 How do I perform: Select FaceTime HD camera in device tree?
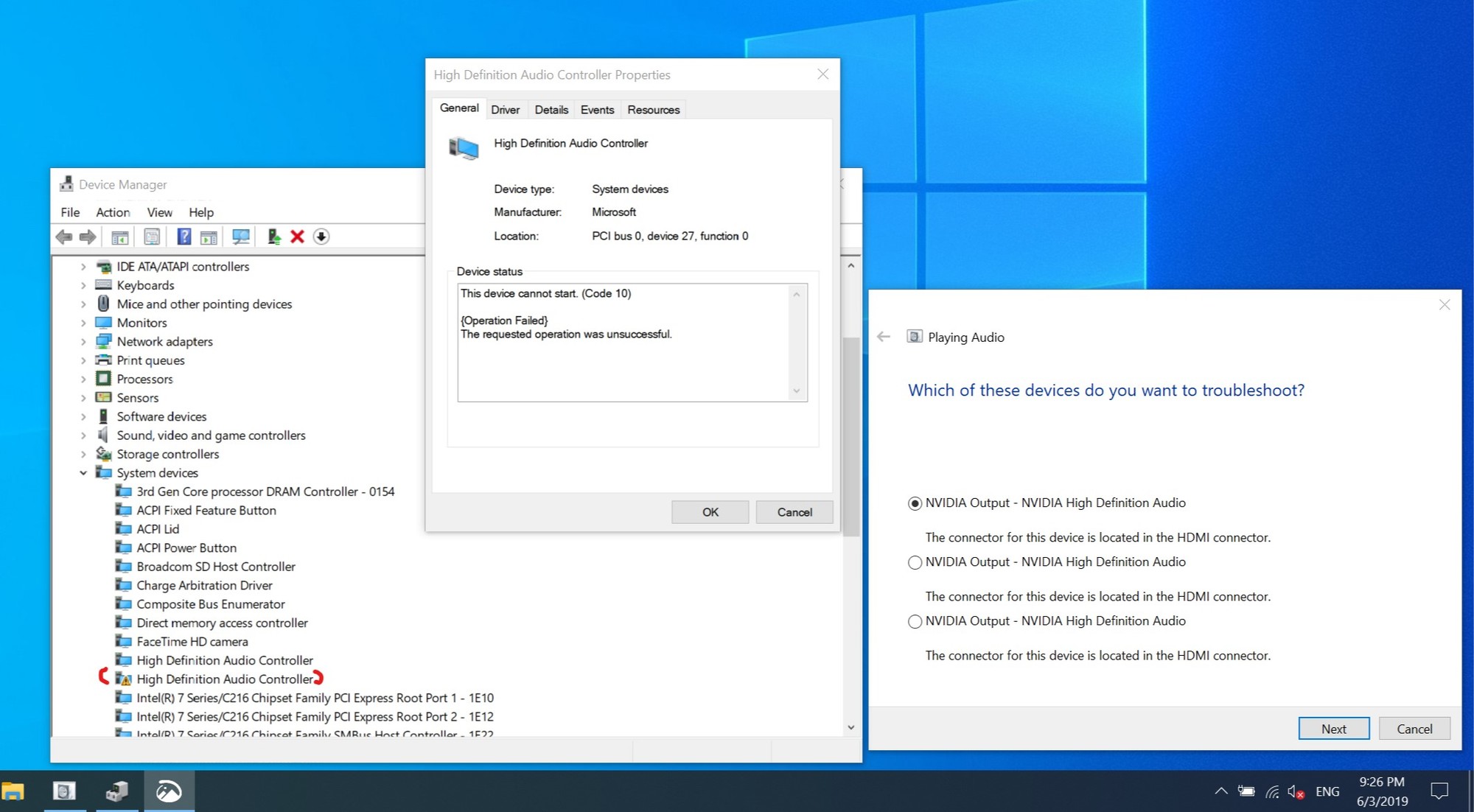coord(192,642)
